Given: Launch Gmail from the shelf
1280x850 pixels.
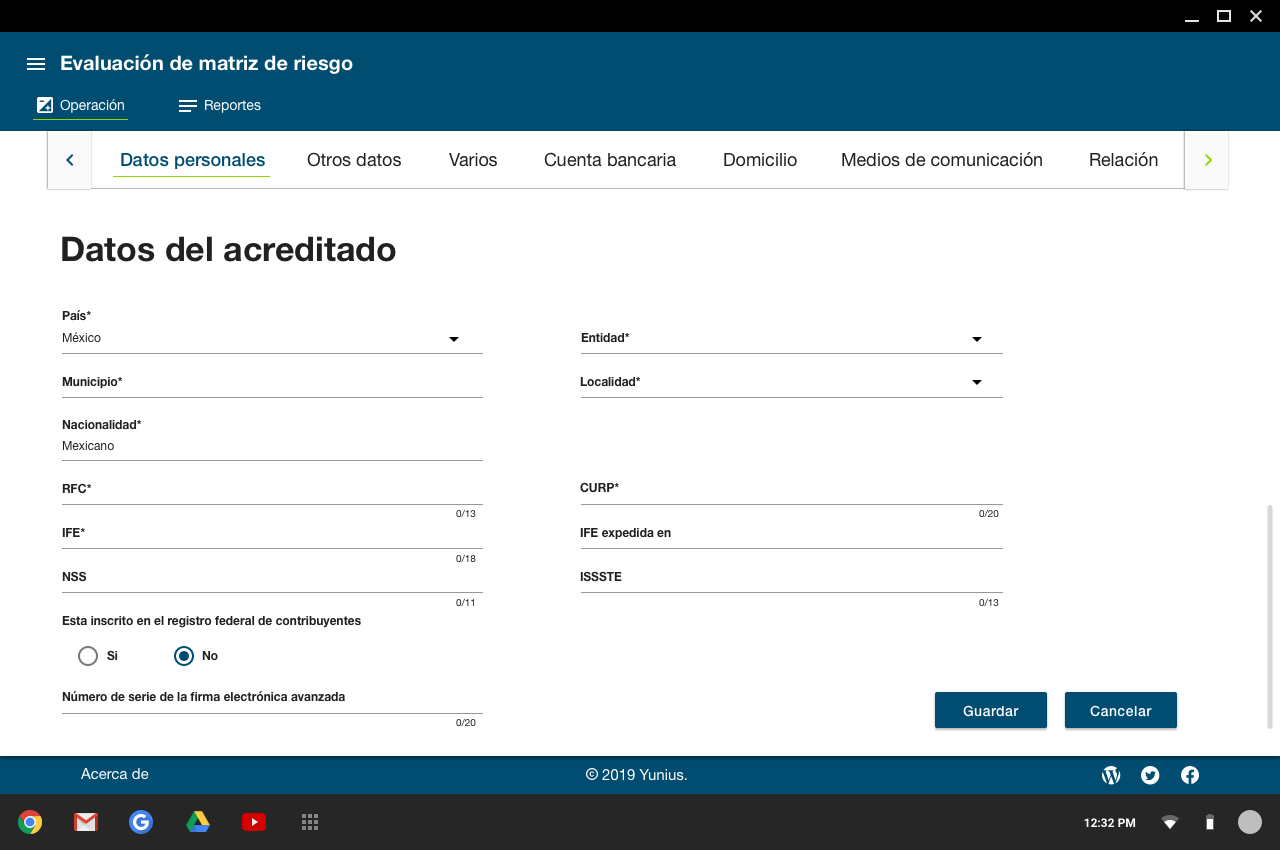Looking at the screenshot, I should tap(85, 822).
